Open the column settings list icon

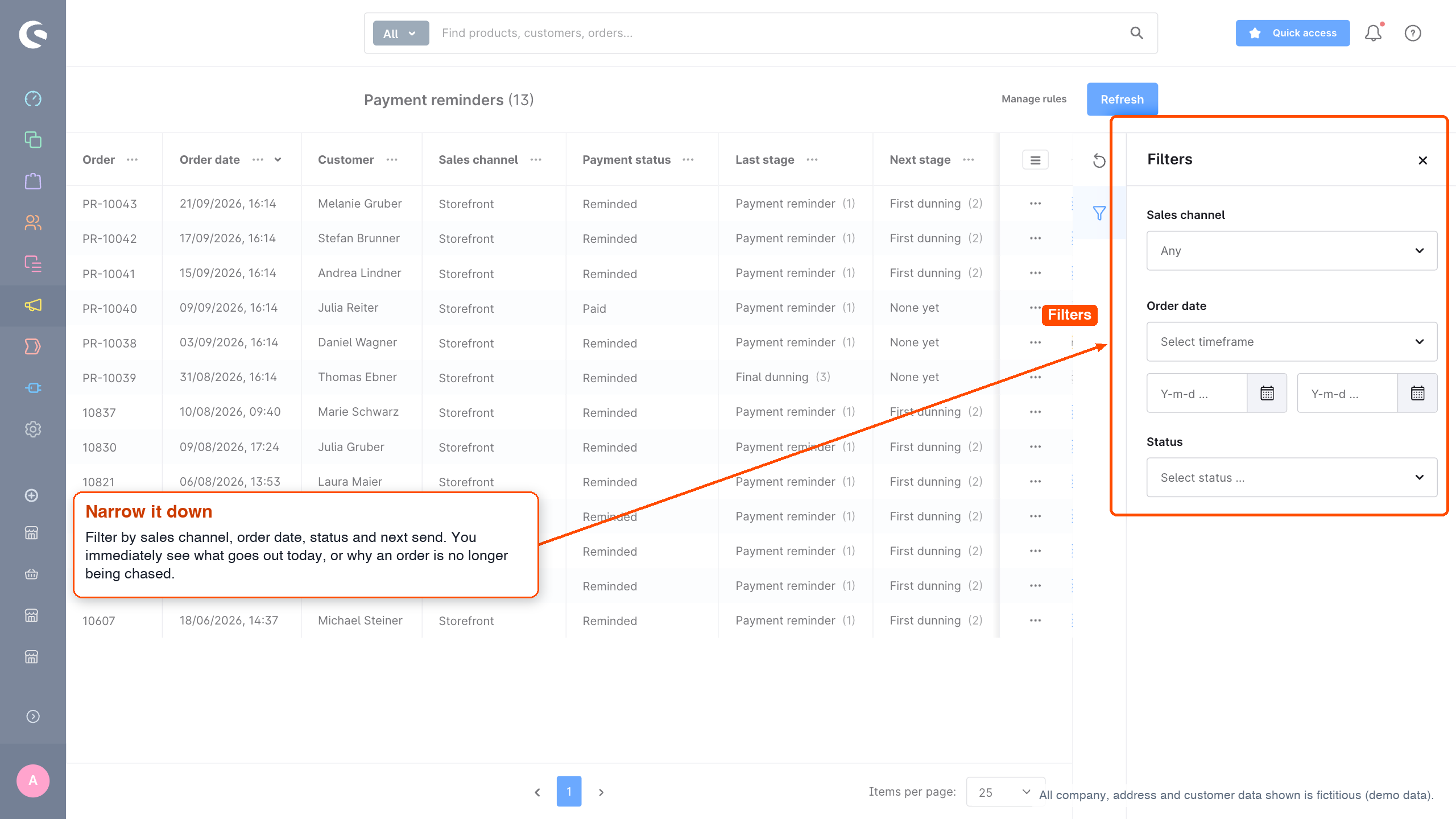pyautogui.click(x=1035, y=160)
